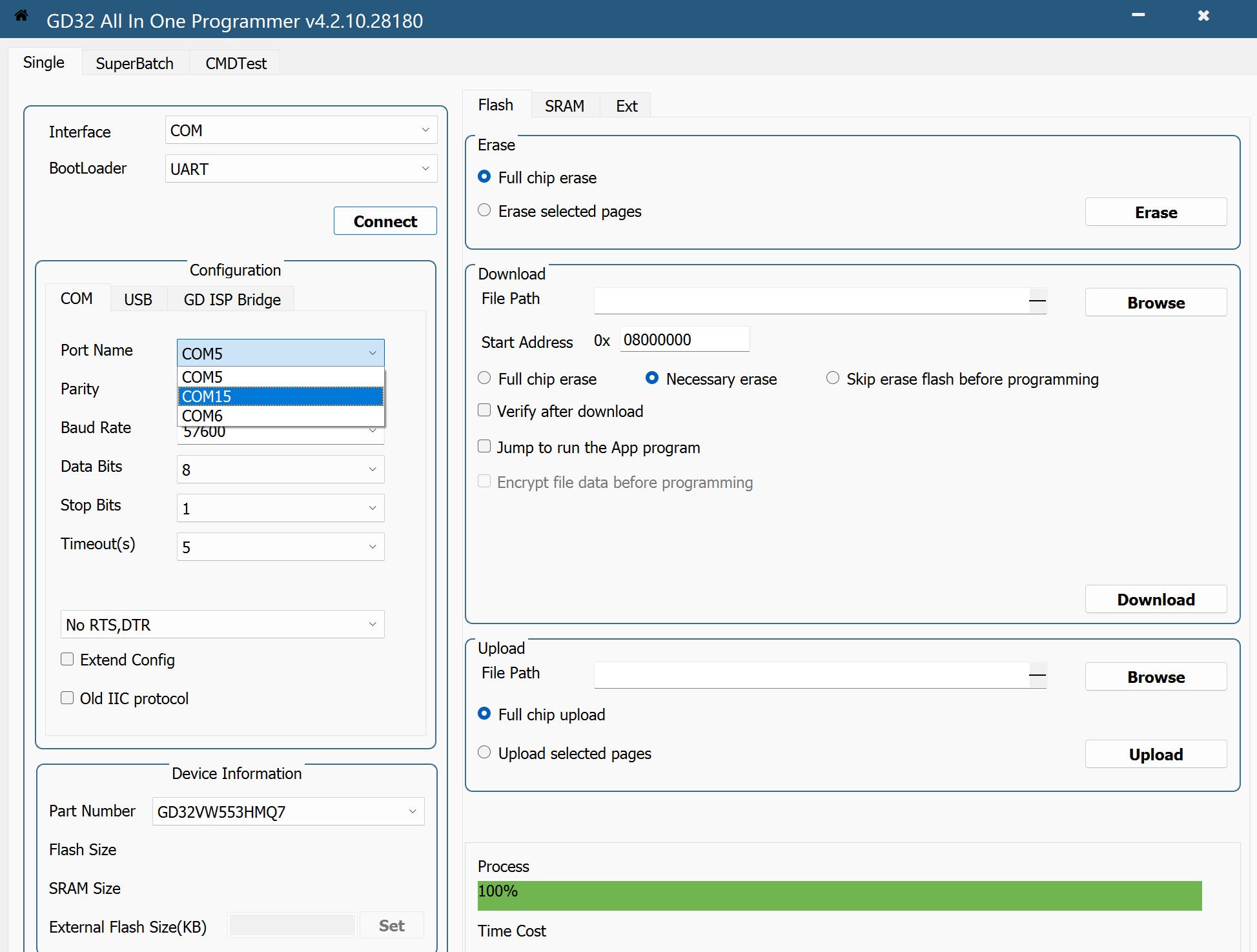Open the Stop Bits dropdown
Image resolution: width=1257 pixels, height=952 pixels.
281,508
